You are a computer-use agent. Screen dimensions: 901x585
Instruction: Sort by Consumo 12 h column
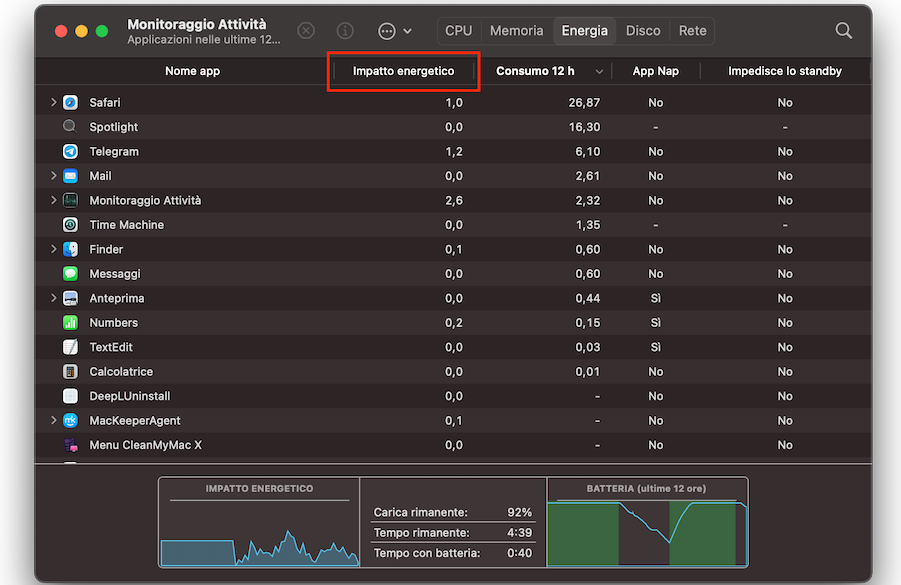tap(536, 71)
